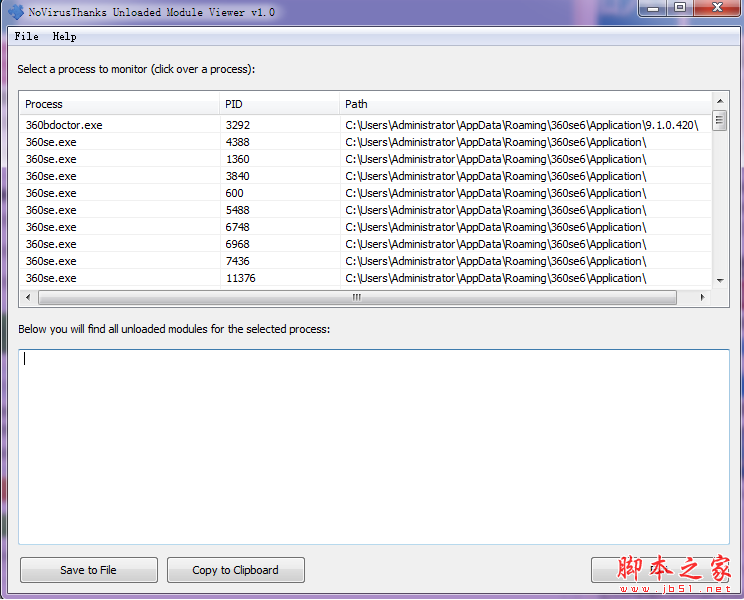Click the Save to File button

point(89,570)
